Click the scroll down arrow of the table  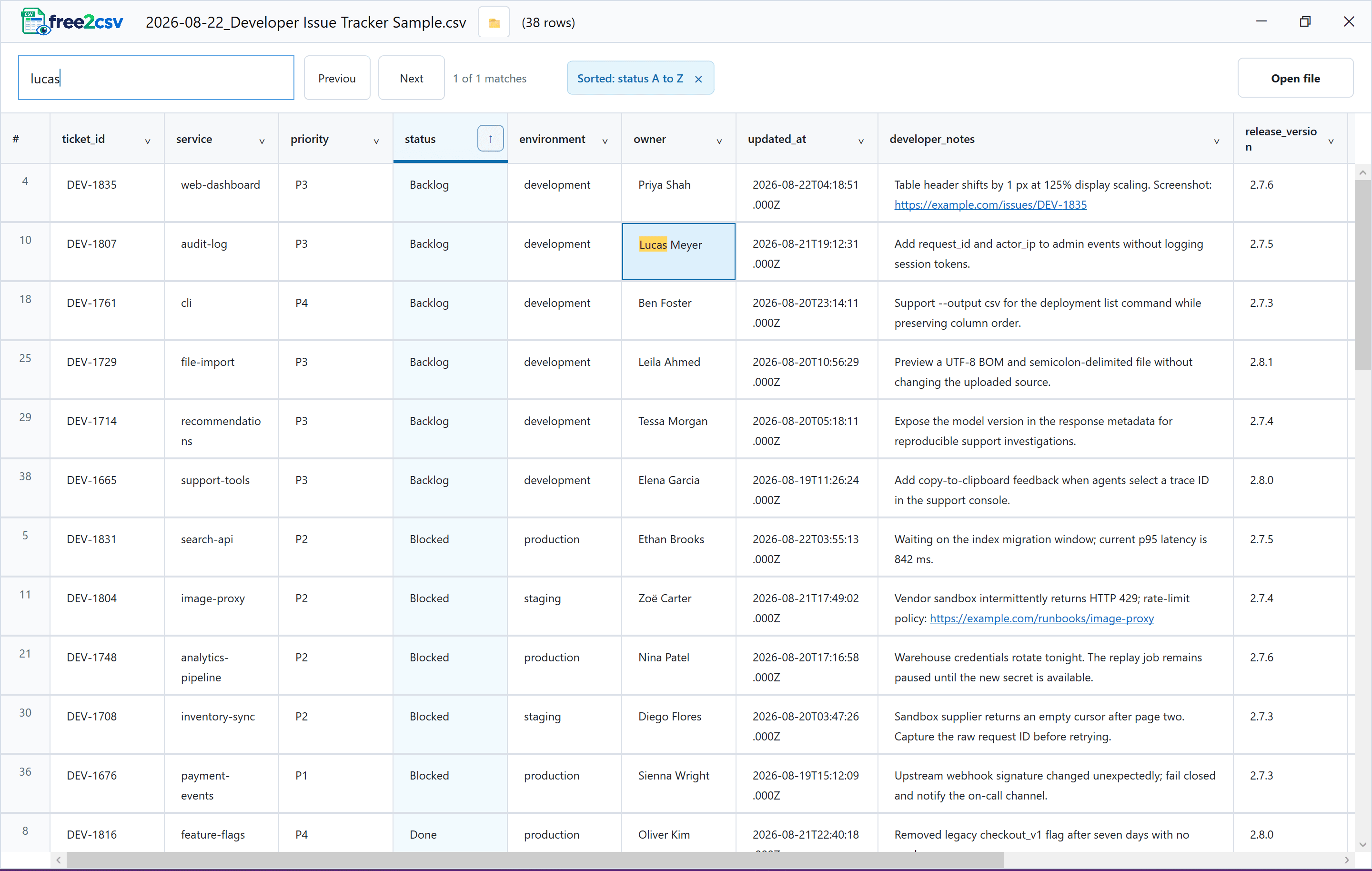coord(1363,845)
